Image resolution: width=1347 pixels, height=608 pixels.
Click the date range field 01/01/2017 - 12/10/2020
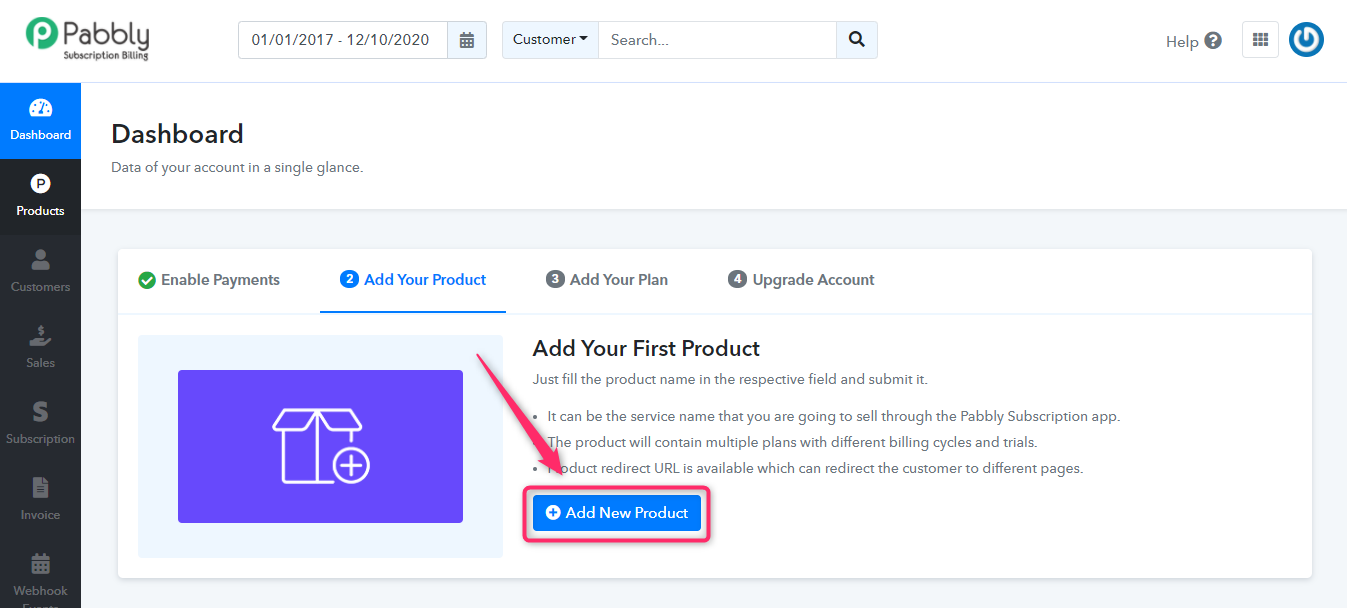click(343, 40)
